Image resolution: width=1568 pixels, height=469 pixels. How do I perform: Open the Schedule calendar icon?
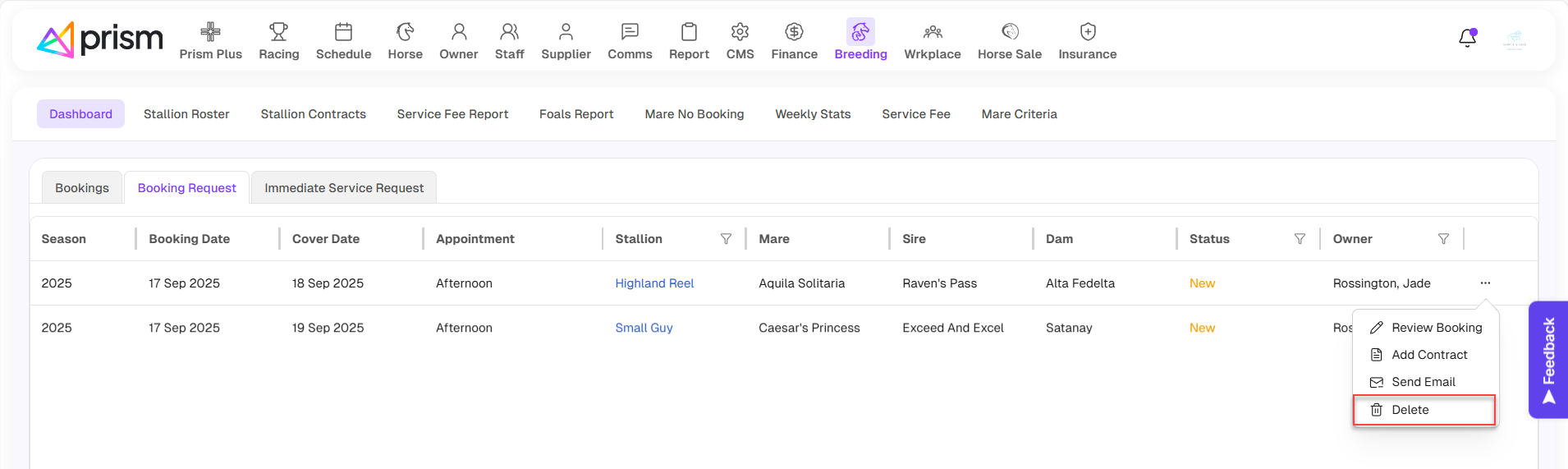(x=343, y=32)
